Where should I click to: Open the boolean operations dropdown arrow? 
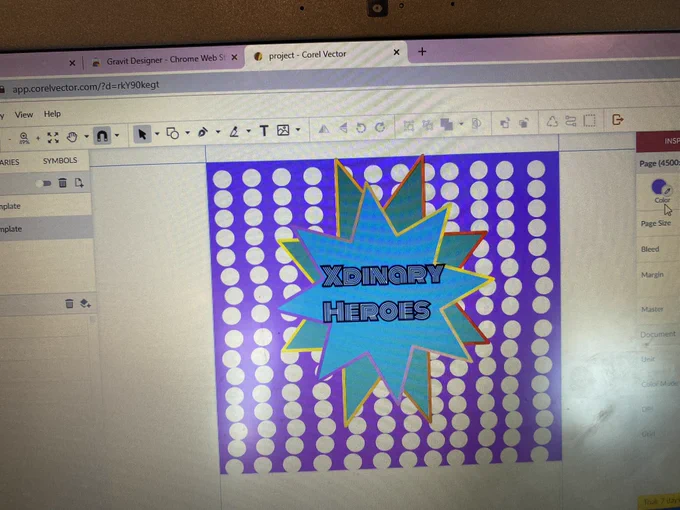tap(461, 124)
